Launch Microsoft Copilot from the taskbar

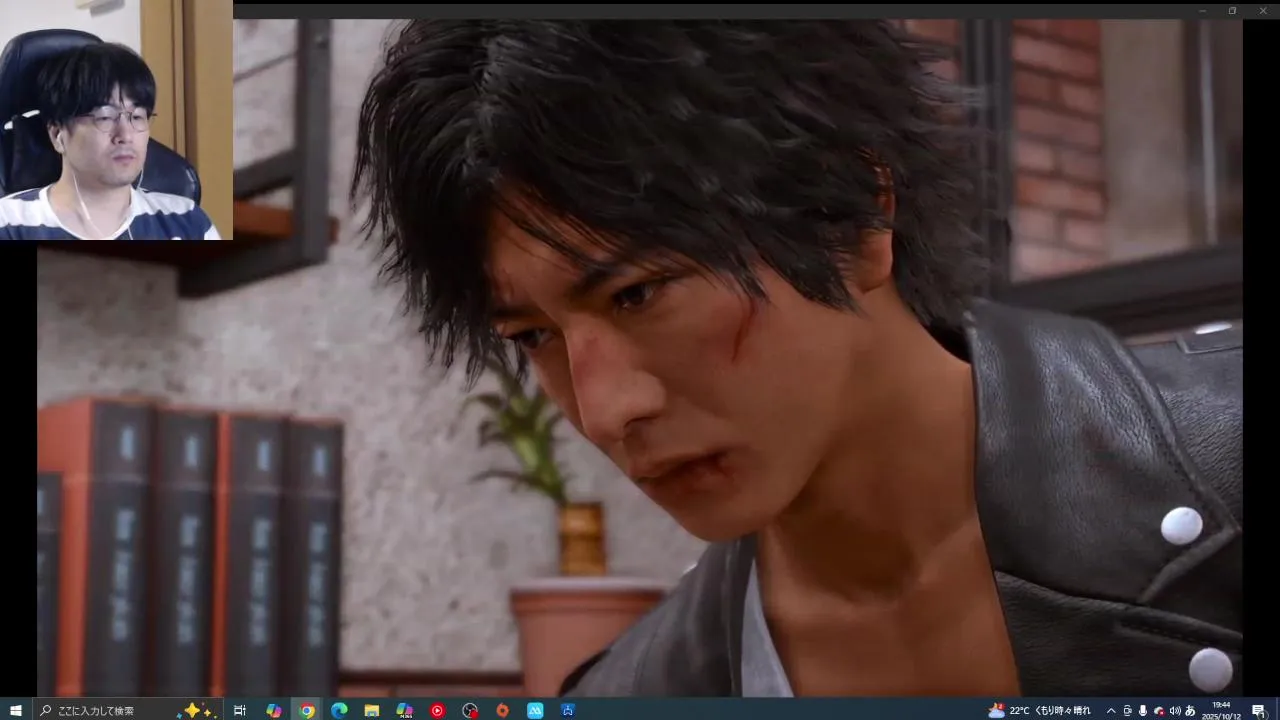273,710
